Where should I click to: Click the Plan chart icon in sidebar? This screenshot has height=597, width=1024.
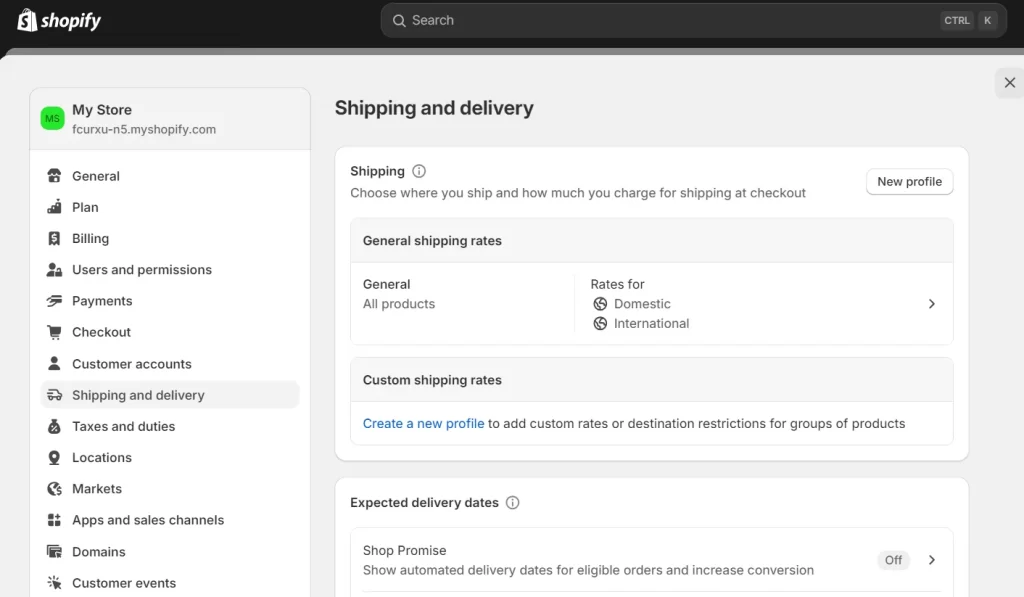tap(54, 207)
